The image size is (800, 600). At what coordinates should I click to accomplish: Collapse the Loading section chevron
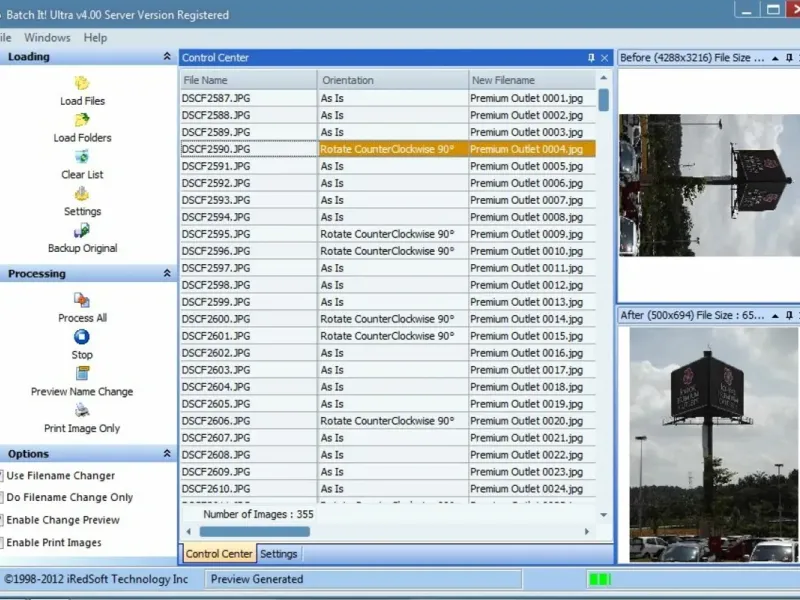[x=167, y=57]
